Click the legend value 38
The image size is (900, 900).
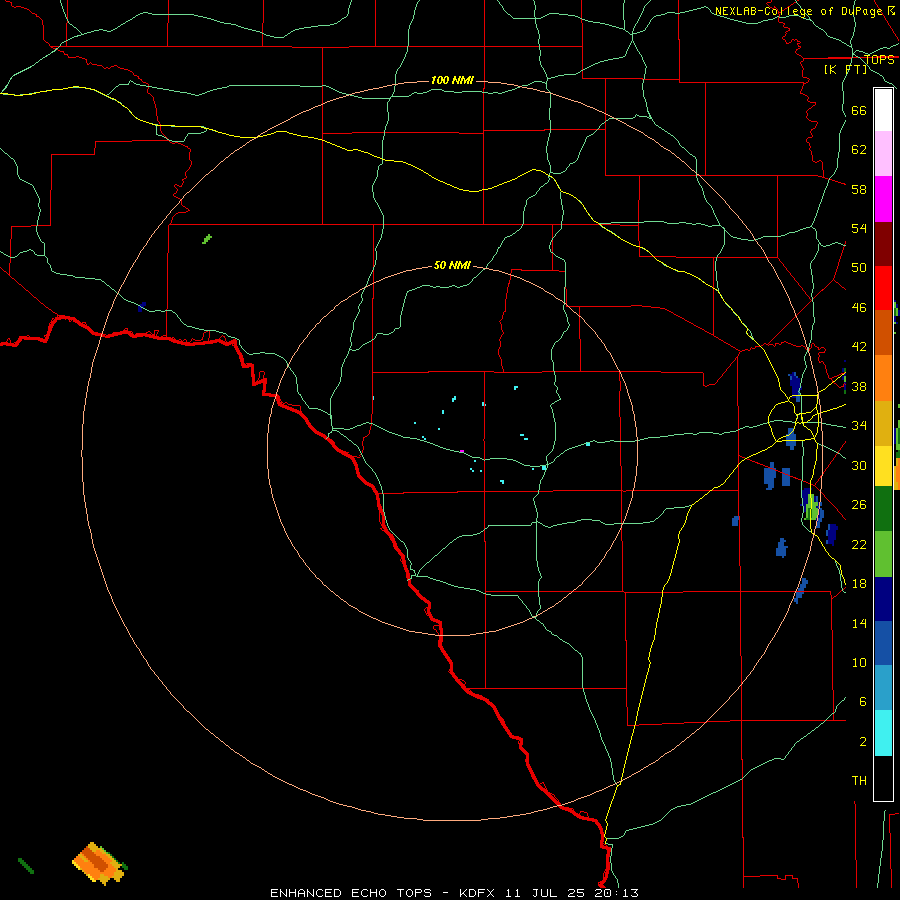click(859, 387)
